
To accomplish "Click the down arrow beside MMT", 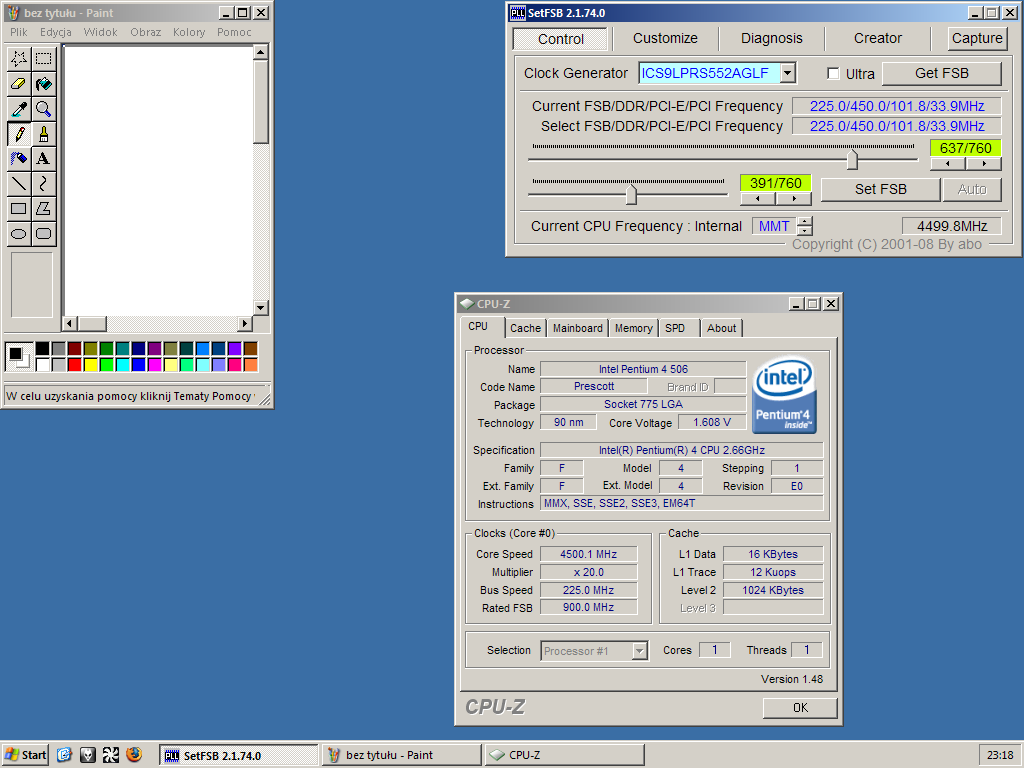I will 805,231.
